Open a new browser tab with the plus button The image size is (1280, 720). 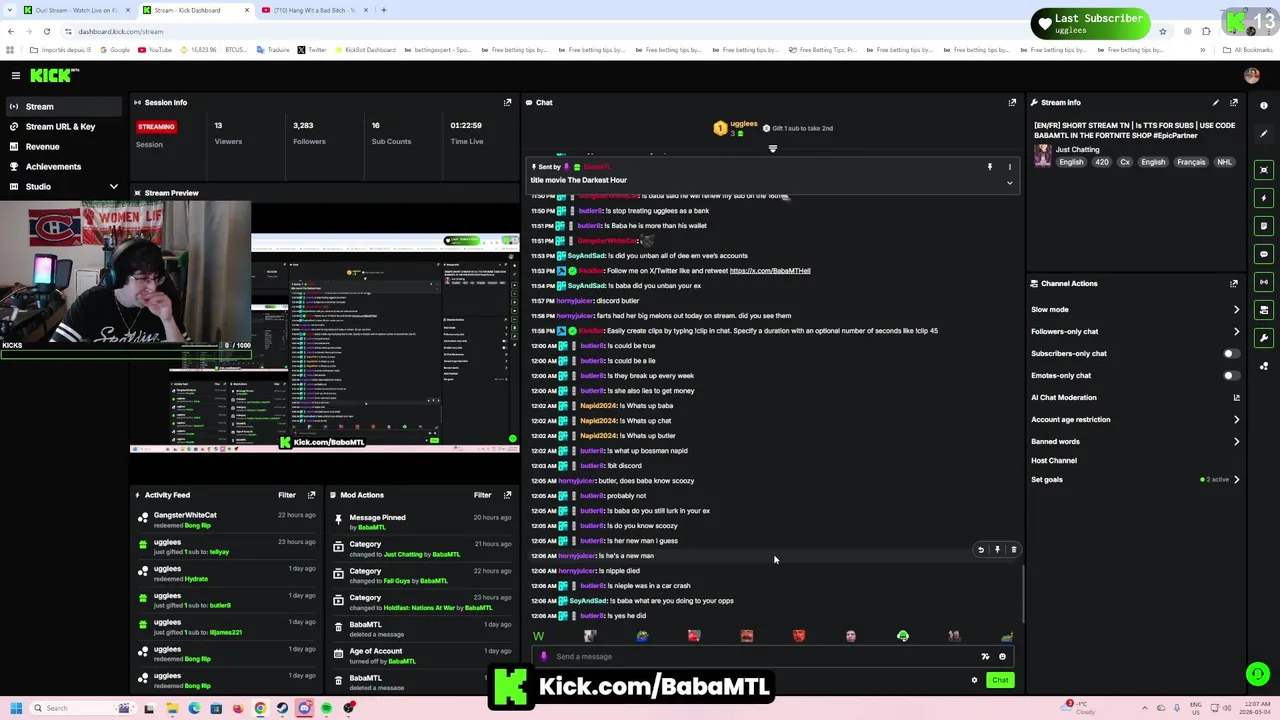click(x=384, y=10)
